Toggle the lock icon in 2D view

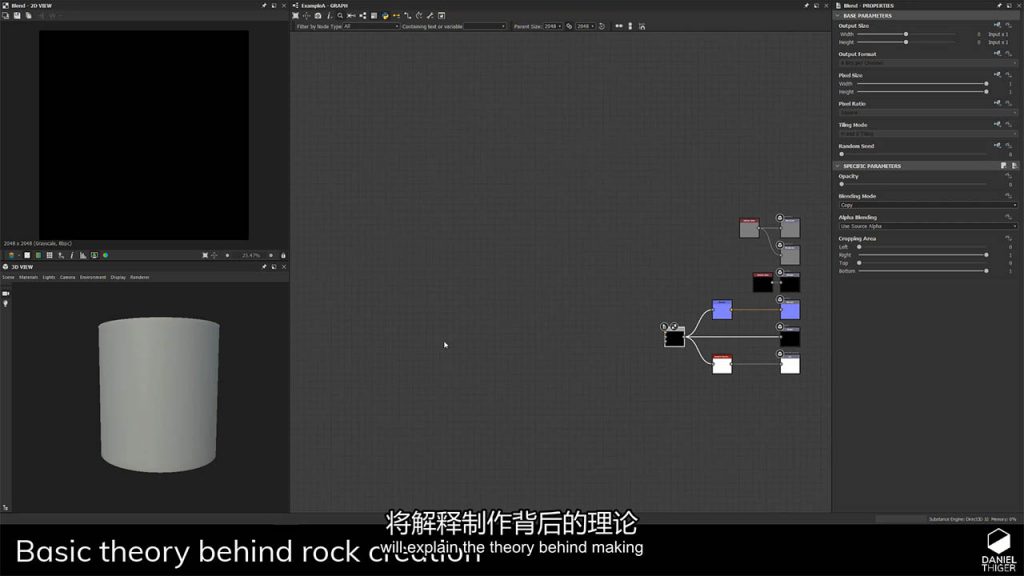283,255
